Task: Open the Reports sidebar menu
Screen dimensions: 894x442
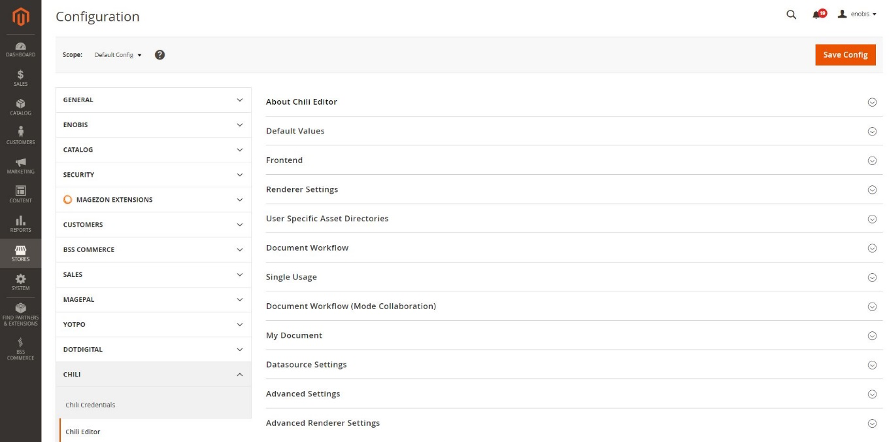Action: click(21, 224)
